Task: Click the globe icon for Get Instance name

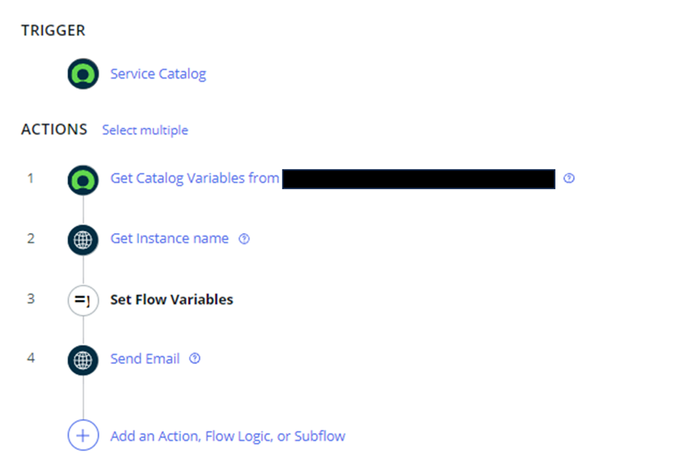Action: 83,240
